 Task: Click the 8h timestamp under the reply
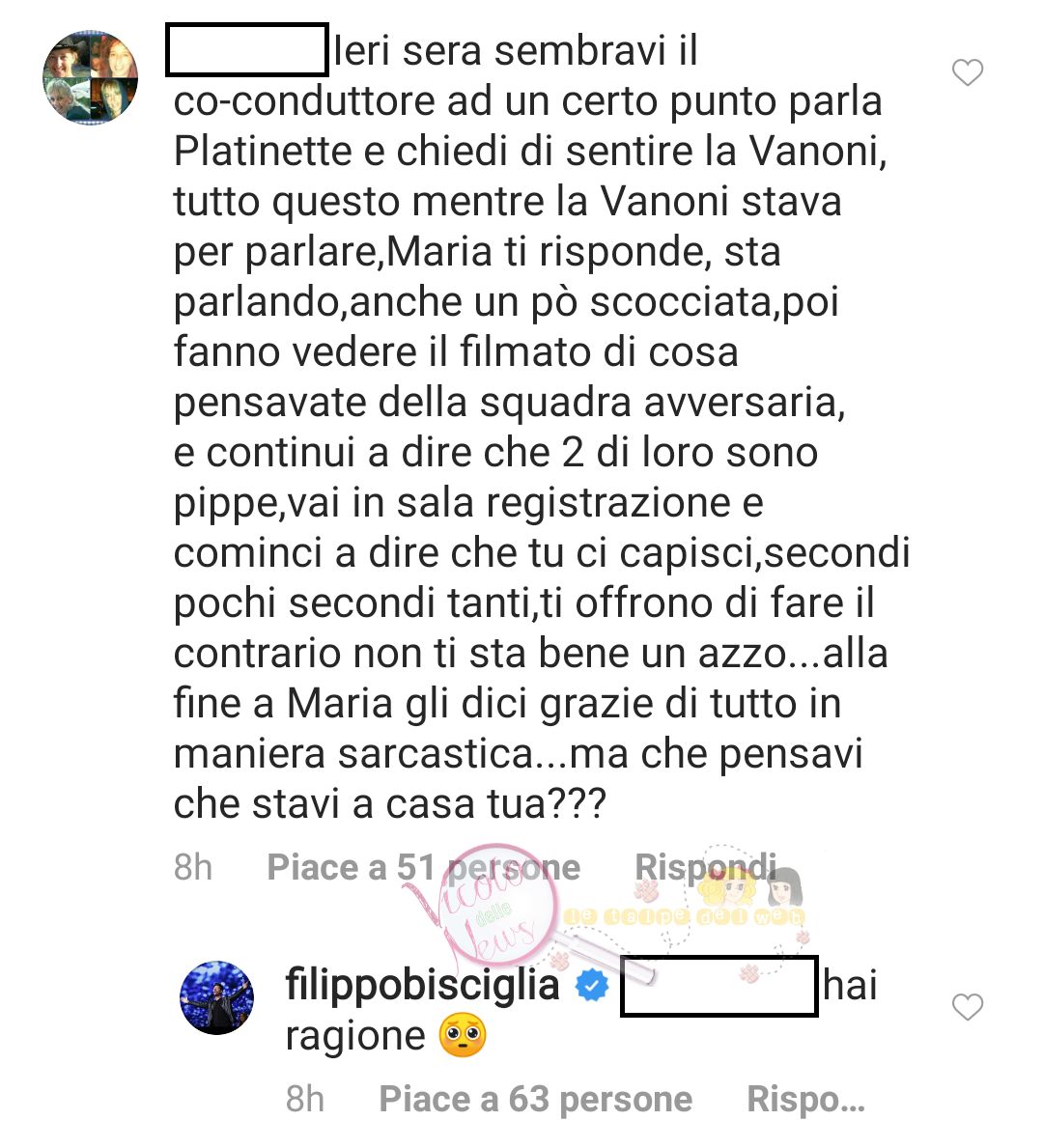[305, 1100]
